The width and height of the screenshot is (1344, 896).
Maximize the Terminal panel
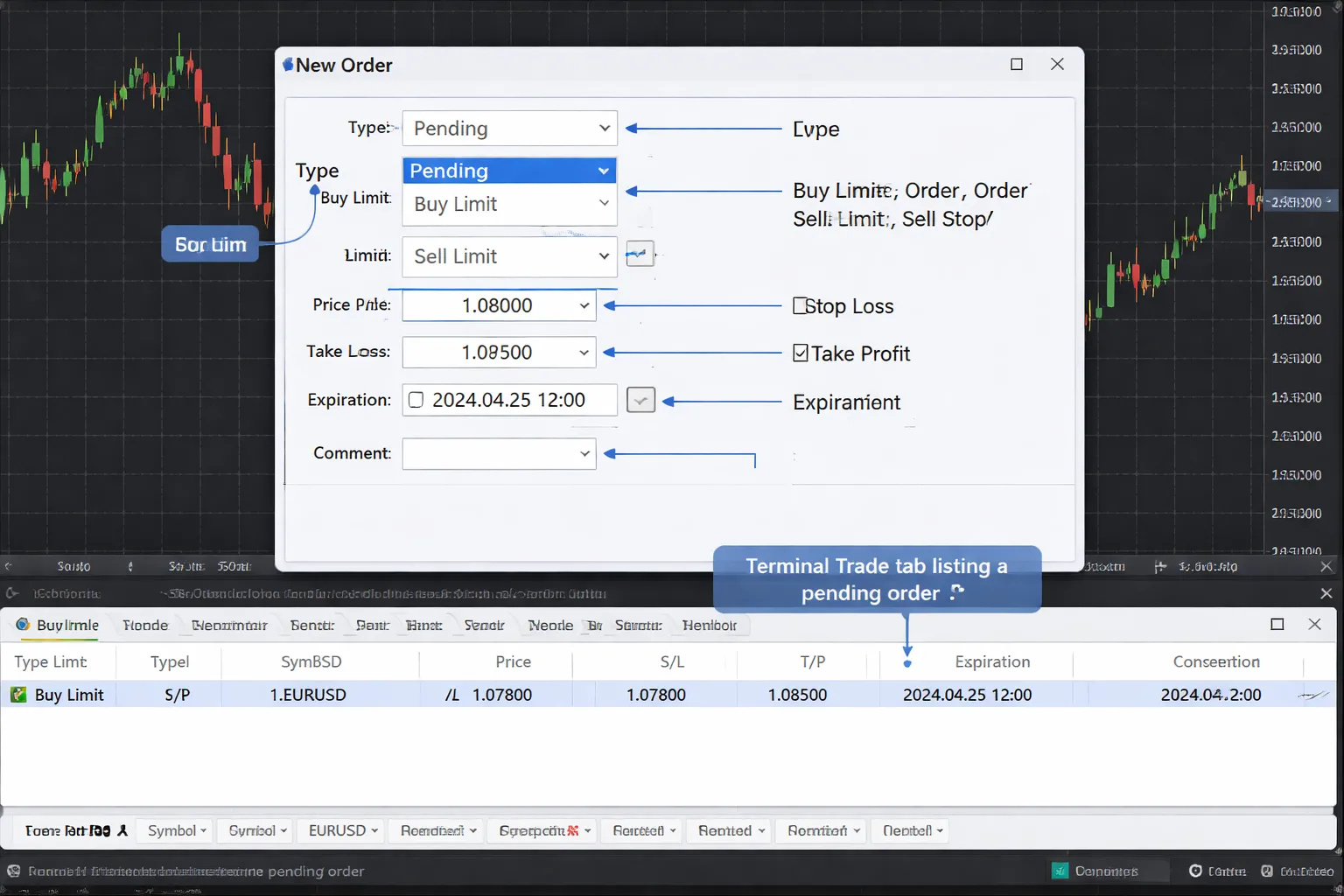tap(1277, 624)
